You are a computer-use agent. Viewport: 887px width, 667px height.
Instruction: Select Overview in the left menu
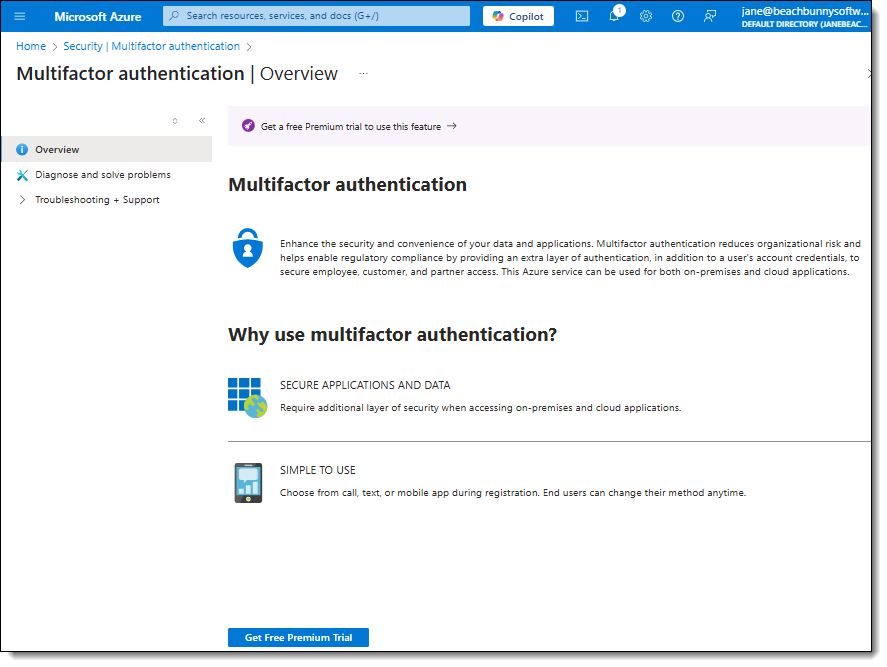pos(57,150)
